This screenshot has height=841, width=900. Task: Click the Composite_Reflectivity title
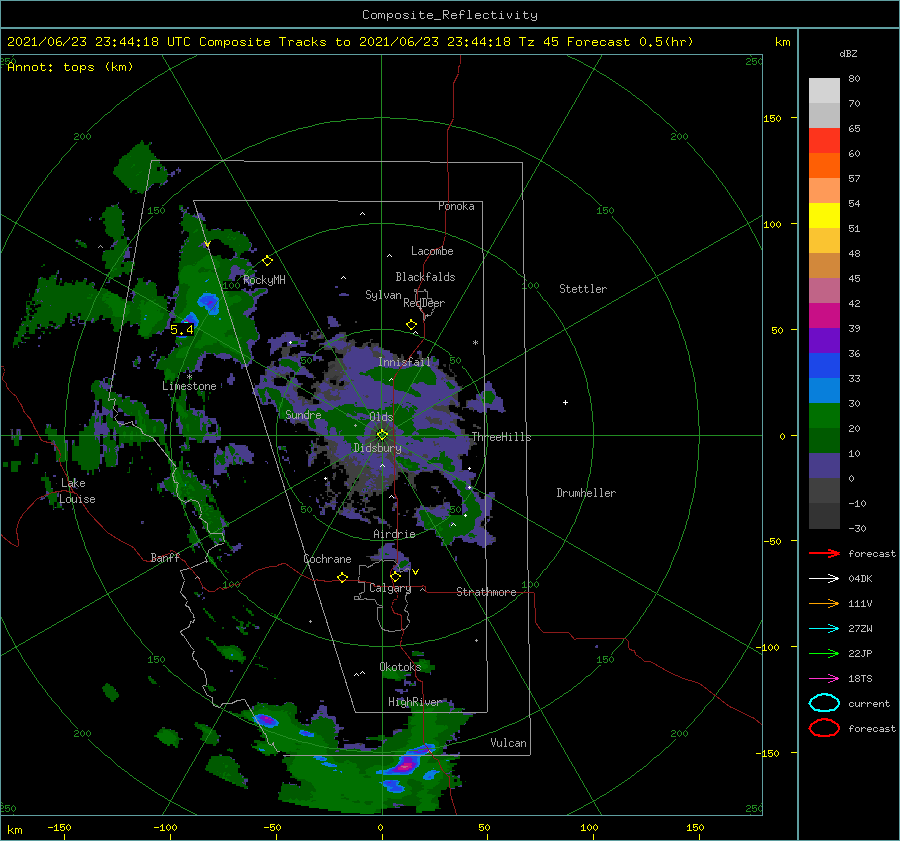pos(450,15)
